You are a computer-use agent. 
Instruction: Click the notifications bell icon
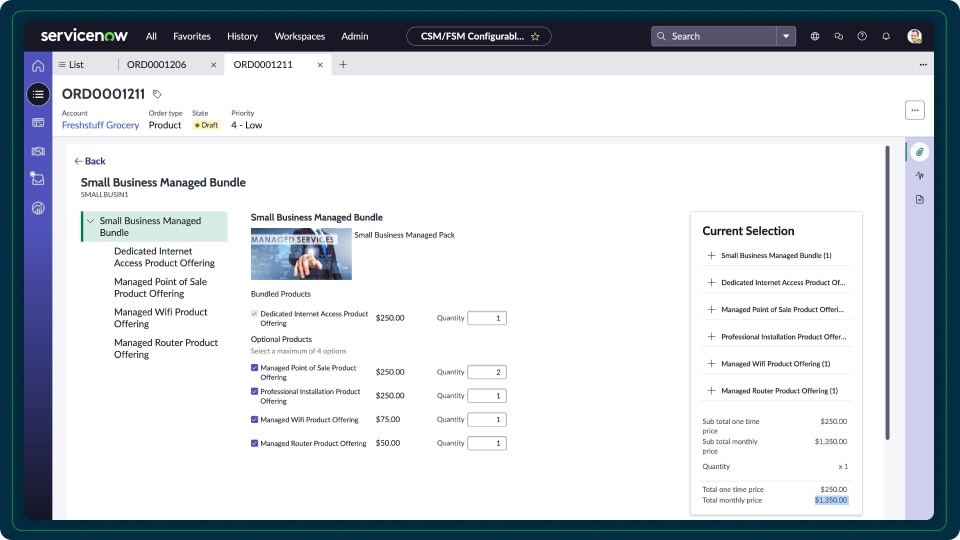(886, 36)
